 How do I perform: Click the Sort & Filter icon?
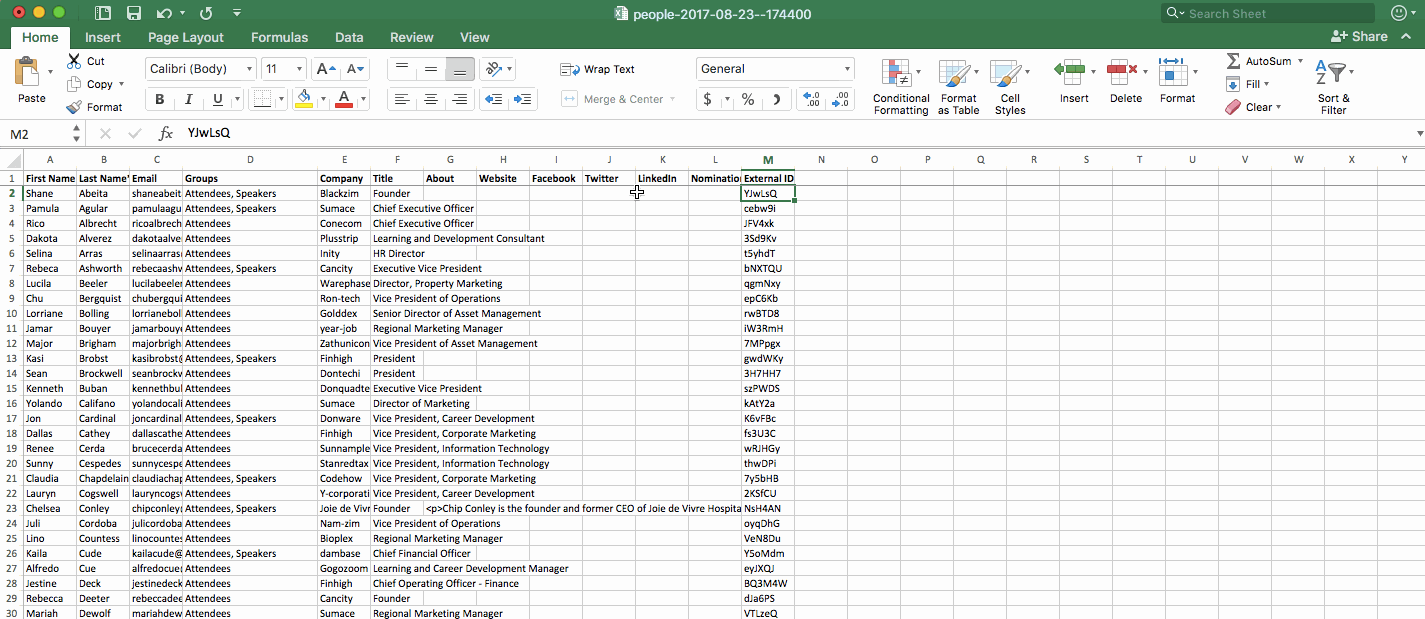tap(1333, 73)
